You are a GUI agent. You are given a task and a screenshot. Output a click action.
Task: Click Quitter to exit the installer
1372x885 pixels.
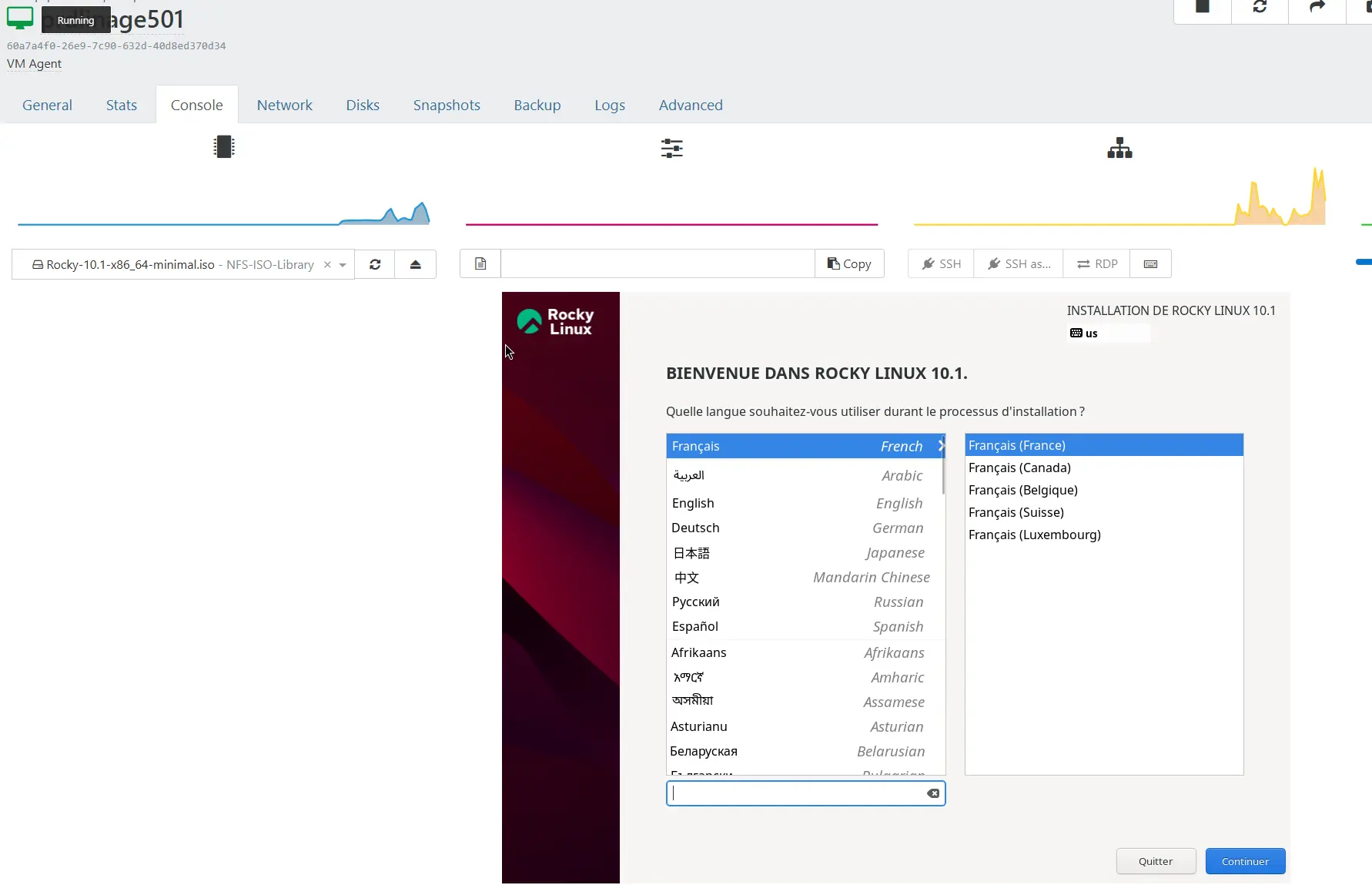1156,861
